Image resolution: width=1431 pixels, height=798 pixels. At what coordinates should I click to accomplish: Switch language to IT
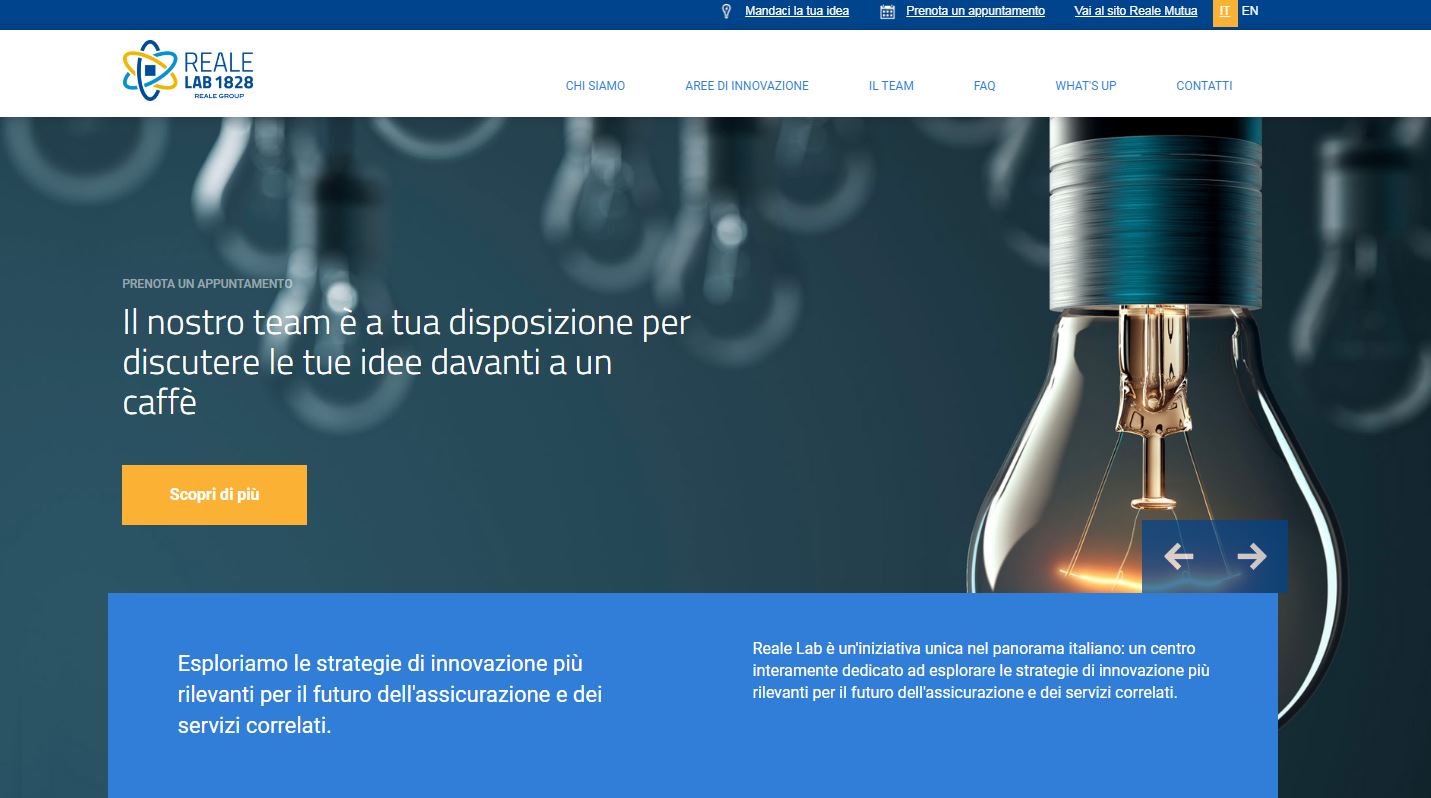pyautogui.click(x=1225, y=12)
